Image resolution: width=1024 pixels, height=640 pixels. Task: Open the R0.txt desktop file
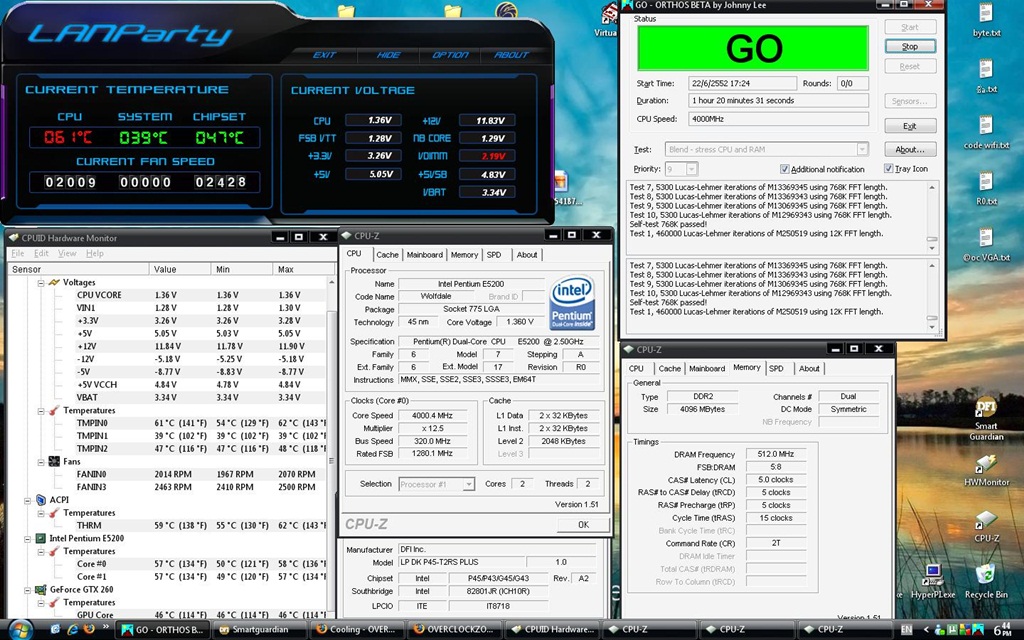986,188
